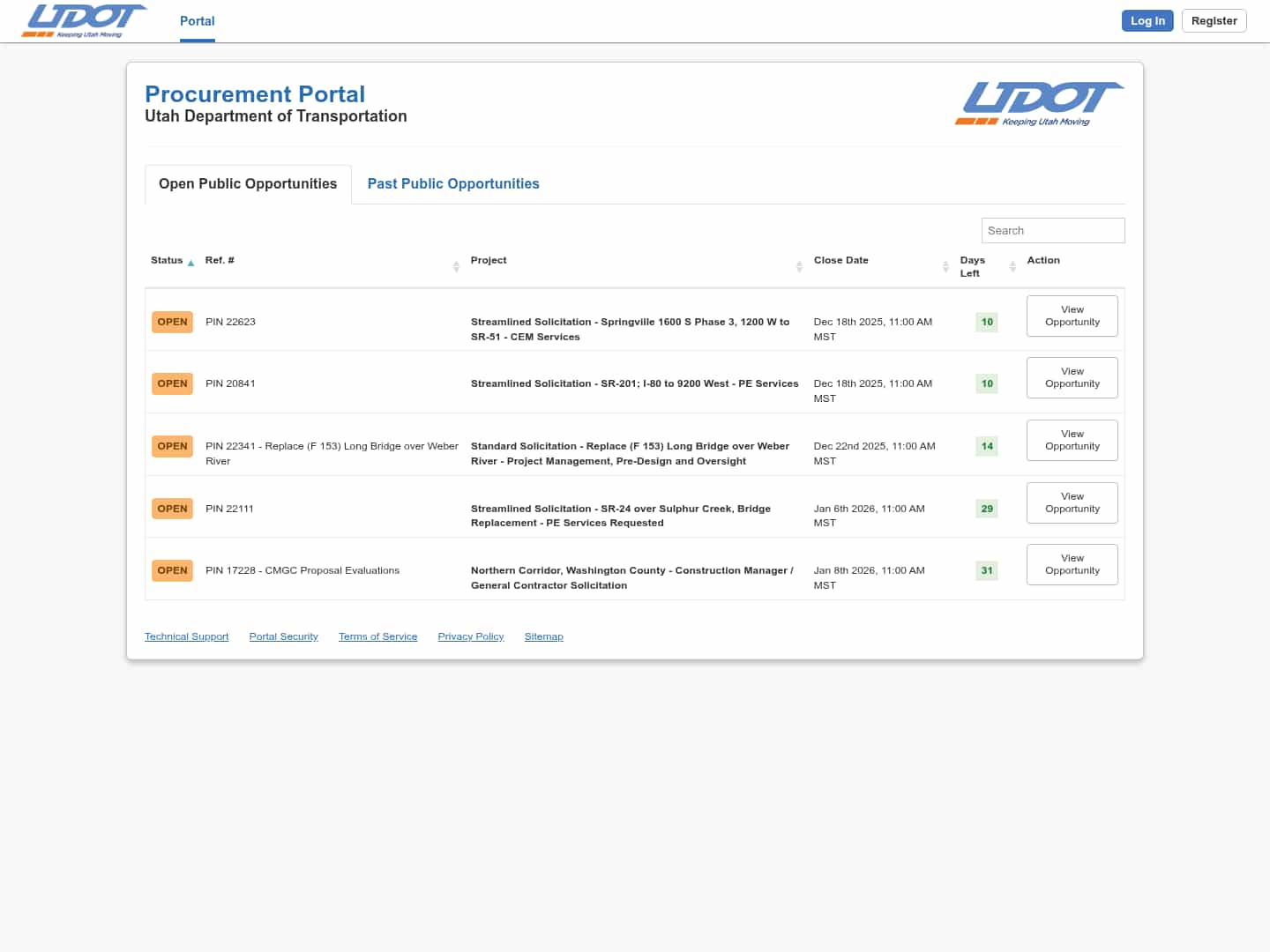Screen dimensions: 1270x952
Task: View Opportunity for PIN 20841
Action: (x=1072, y=377)
